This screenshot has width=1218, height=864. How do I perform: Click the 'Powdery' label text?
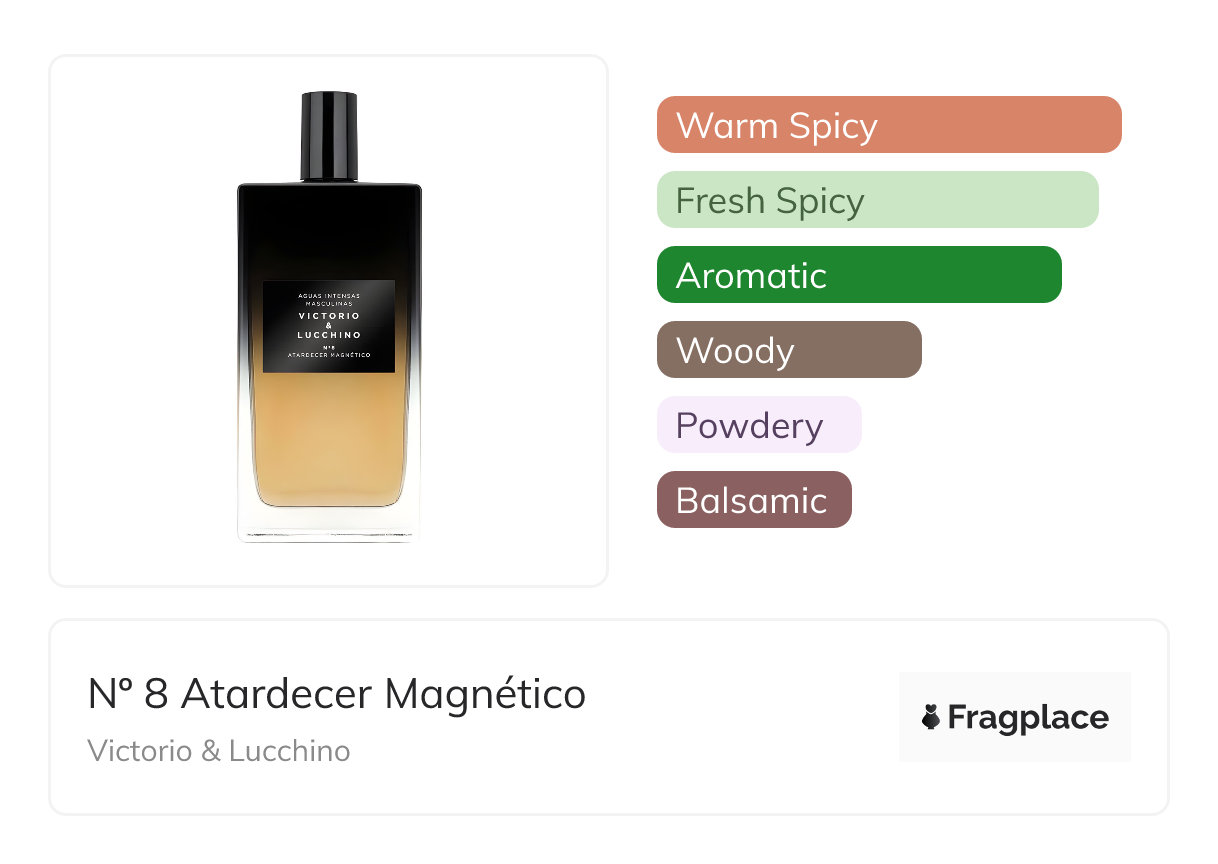(750, 427)
